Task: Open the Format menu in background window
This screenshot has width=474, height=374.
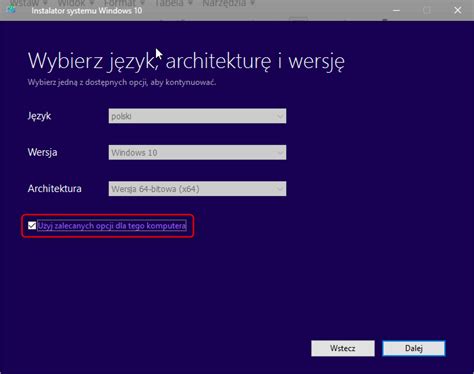Action: 124,3
